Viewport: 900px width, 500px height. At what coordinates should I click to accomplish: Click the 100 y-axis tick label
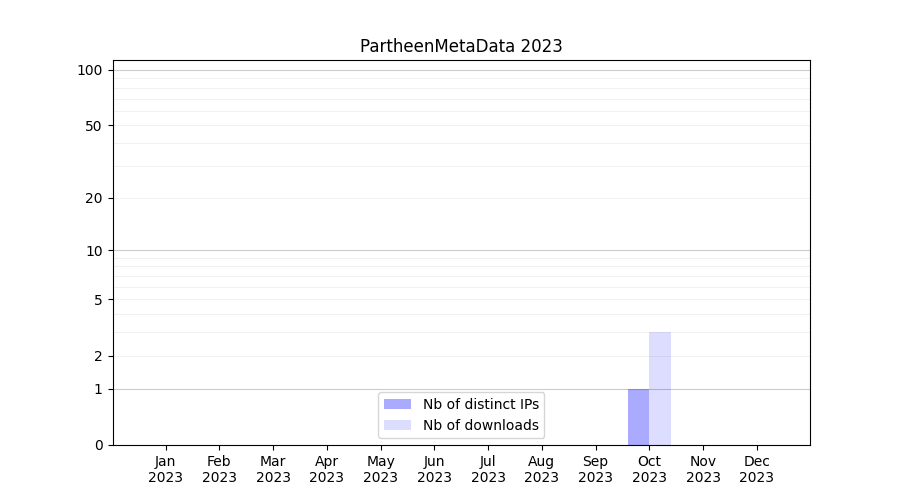90,70
